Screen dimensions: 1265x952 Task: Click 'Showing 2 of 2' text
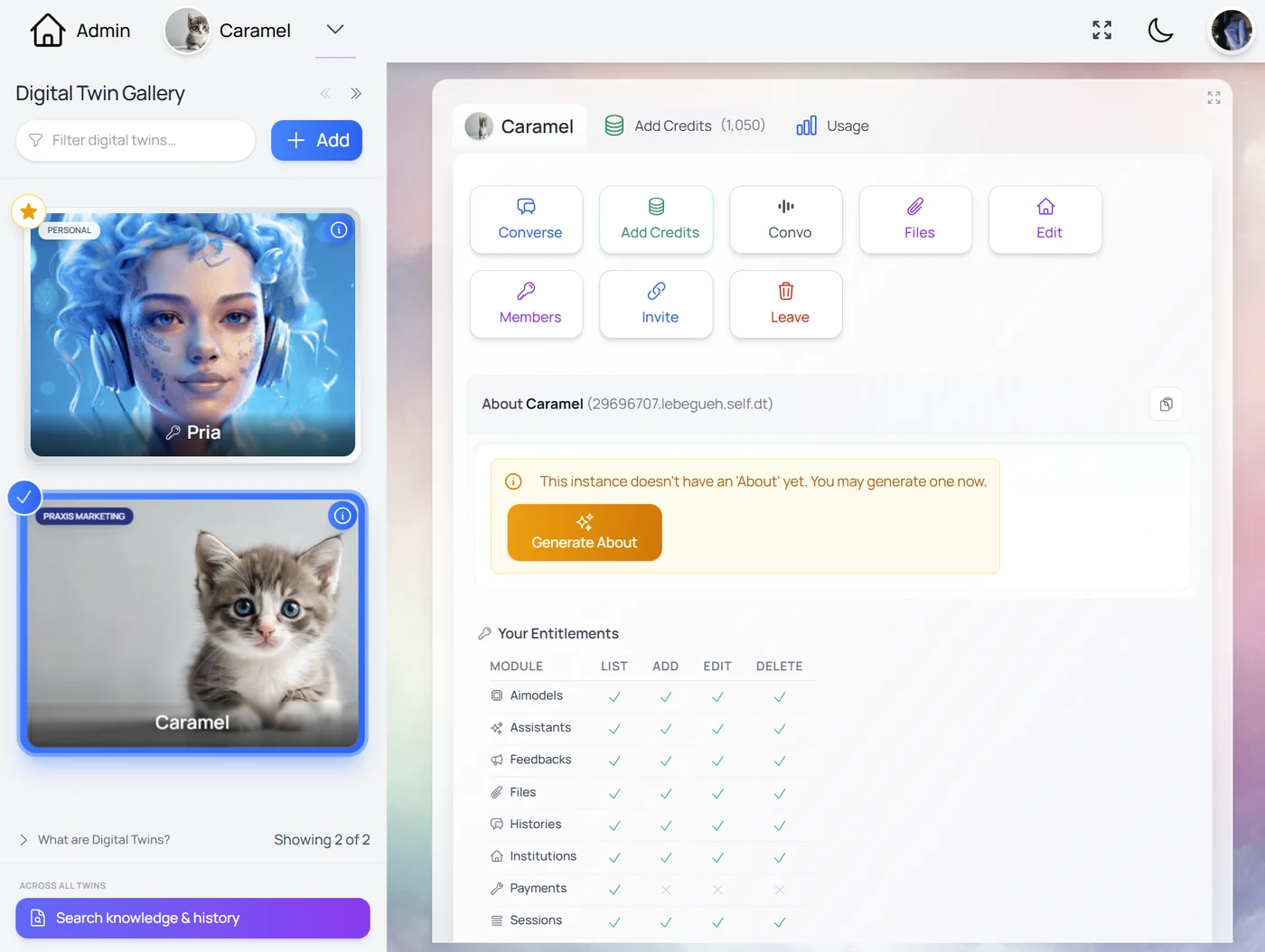click(322, 839)
